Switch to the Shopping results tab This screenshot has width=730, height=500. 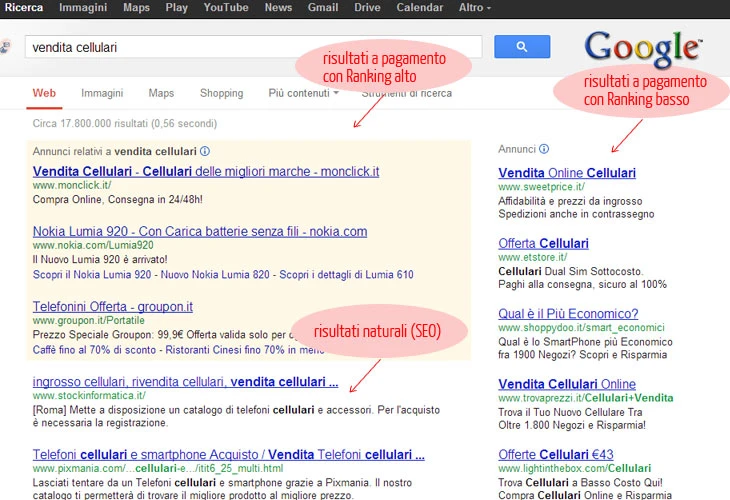[x=222, y=93]
